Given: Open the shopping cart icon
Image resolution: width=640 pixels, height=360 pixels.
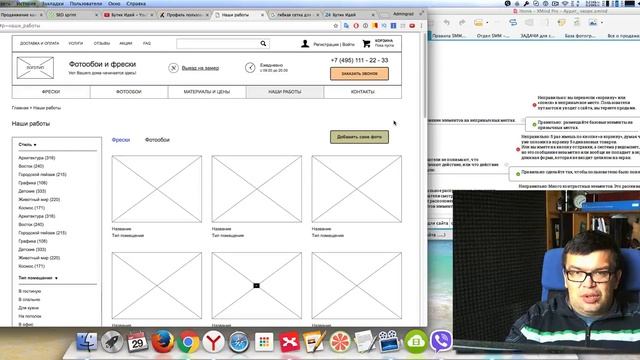Looking at the screenshot, I should pos(367,43).
